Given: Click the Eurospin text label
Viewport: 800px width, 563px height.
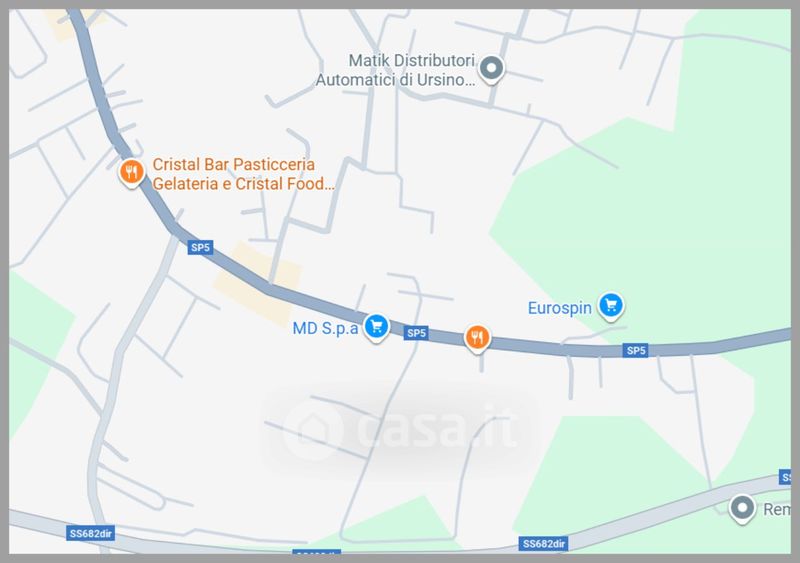Looking at the screenshot, I should click(x=560, y=308).
